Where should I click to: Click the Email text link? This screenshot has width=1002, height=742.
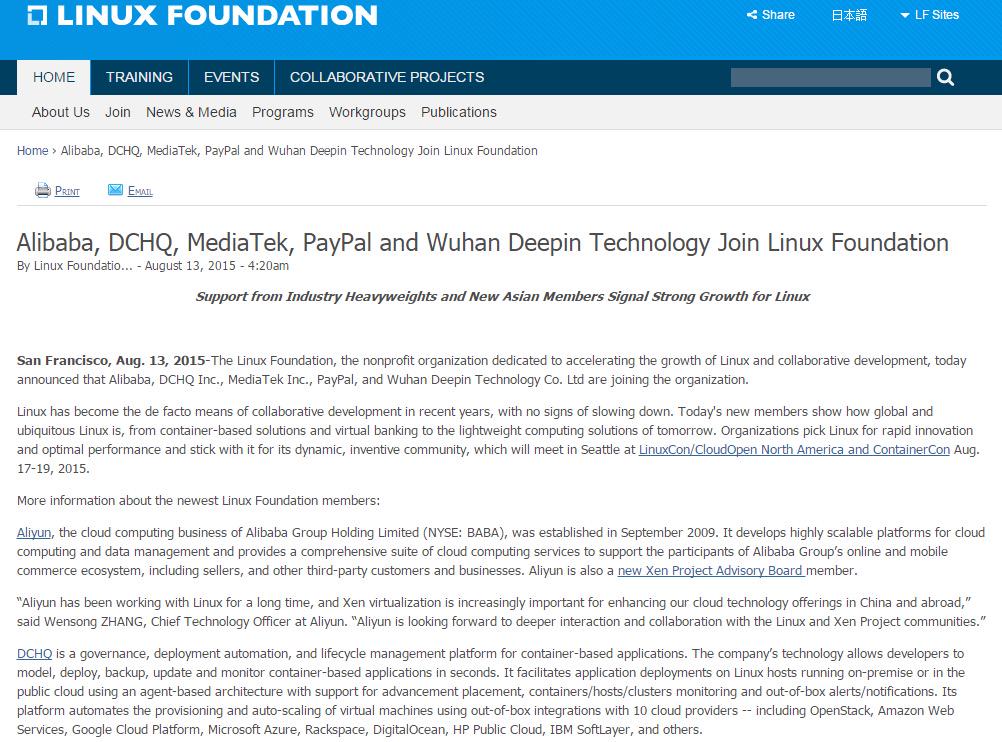coord(140,191)
